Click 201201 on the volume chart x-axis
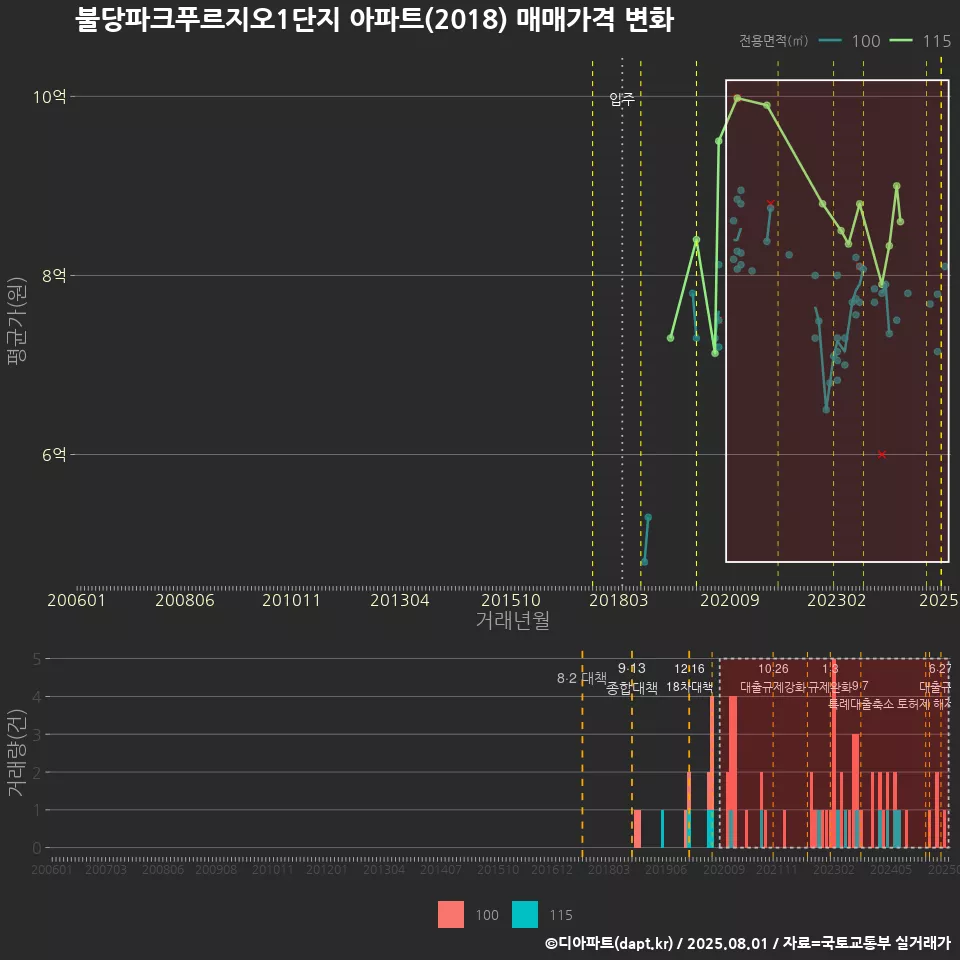 pyautogui.click(x=326, y=869)
